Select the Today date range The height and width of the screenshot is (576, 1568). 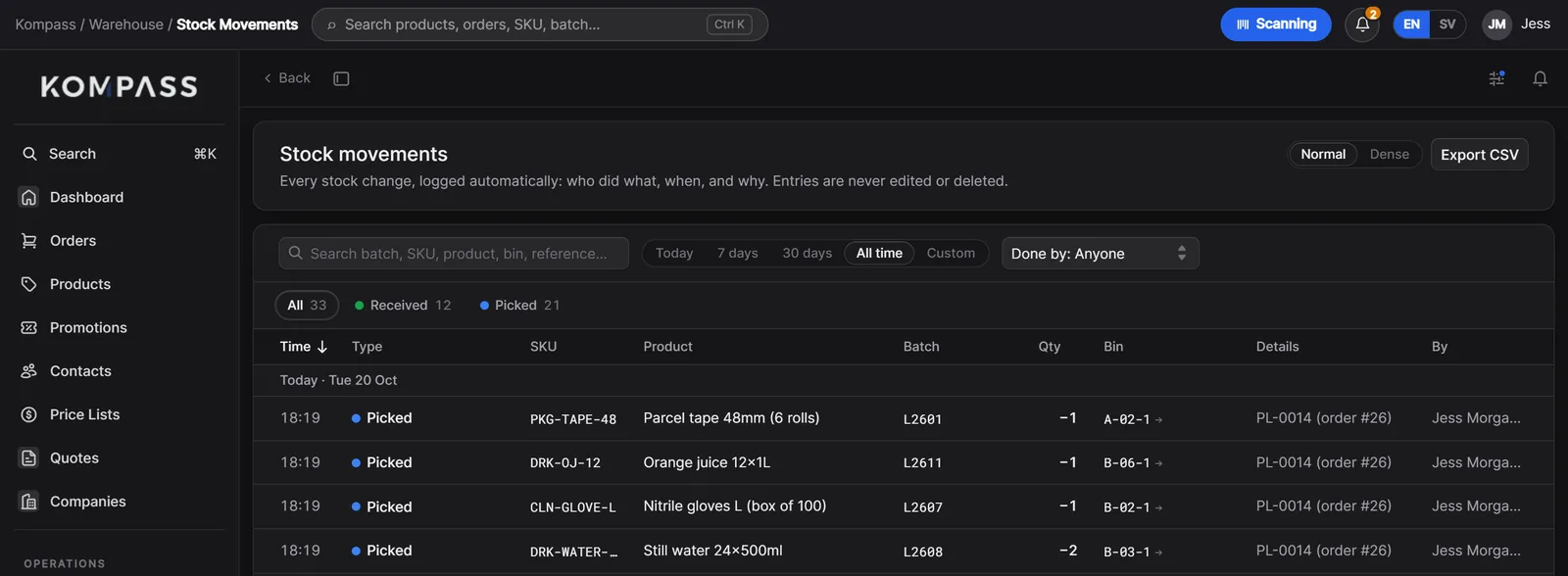pos(674,253)
